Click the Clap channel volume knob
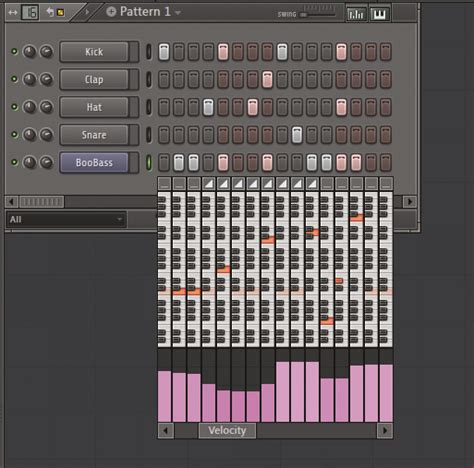The height and width of the screenshot is (468, 474). coord(46,79)
